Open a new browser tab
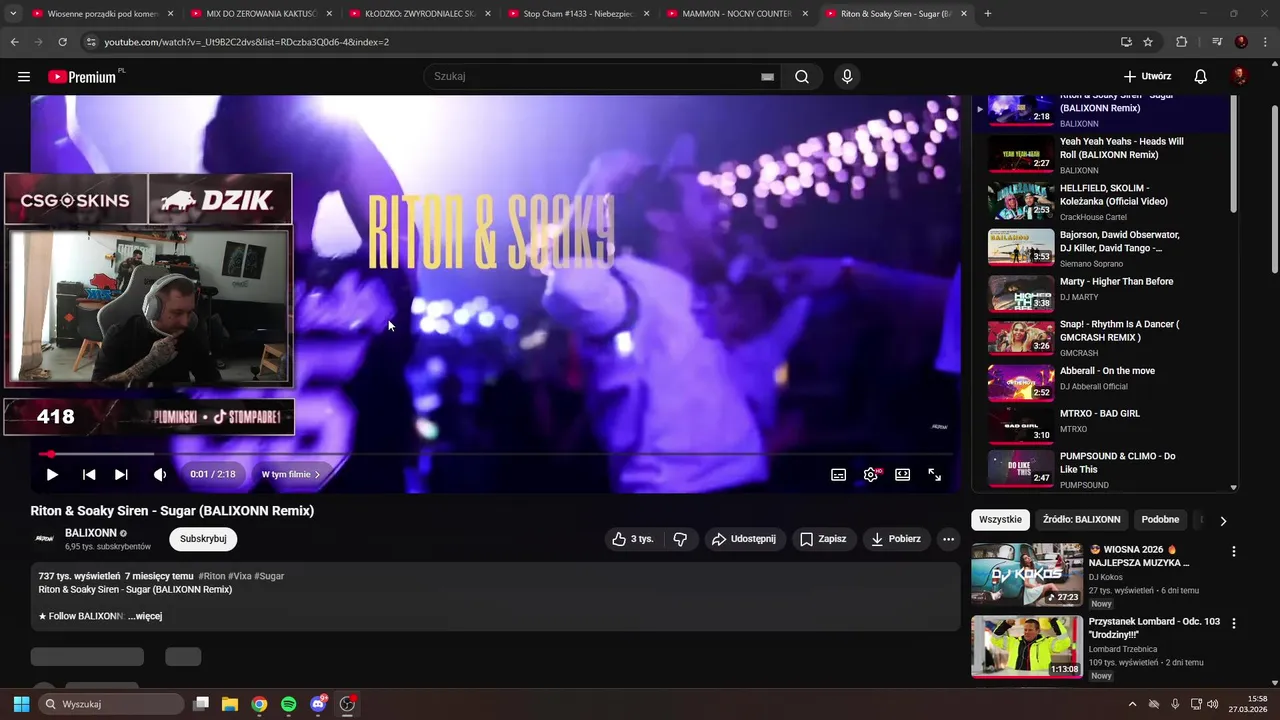 [988, 14]
